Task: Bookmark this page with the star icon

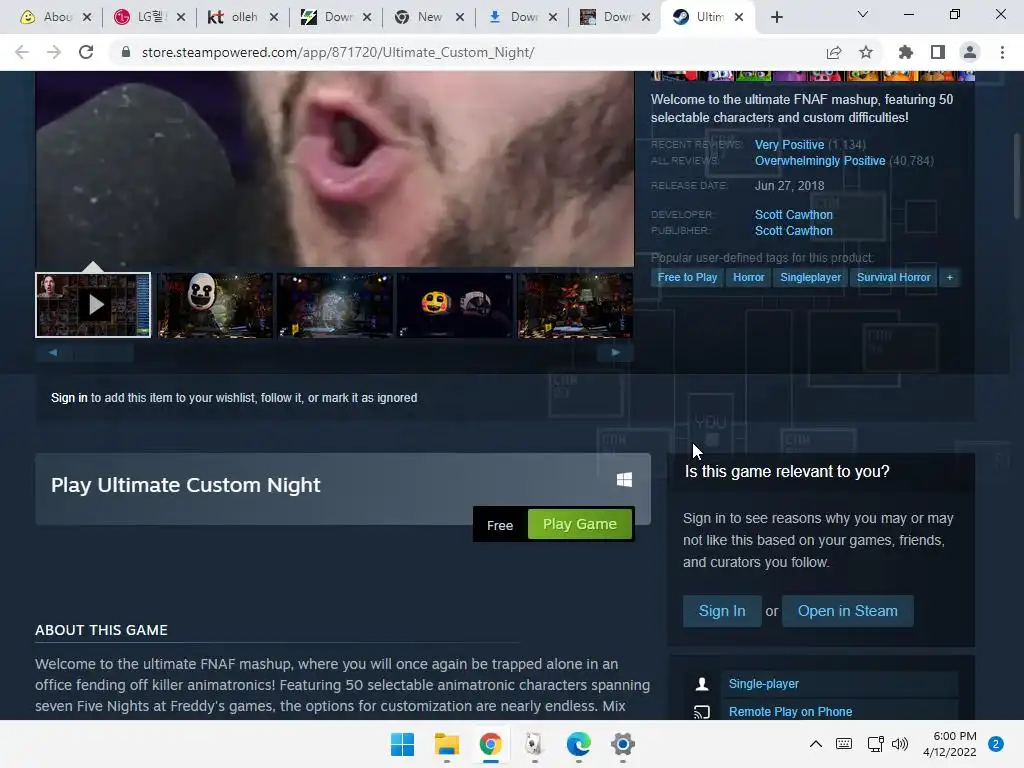Action: tap(866, 52)
